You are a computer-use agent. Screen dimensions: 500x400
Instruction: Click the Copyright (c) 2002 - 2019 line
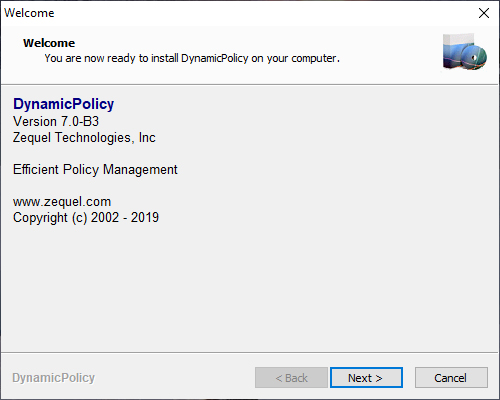point(86,217)
